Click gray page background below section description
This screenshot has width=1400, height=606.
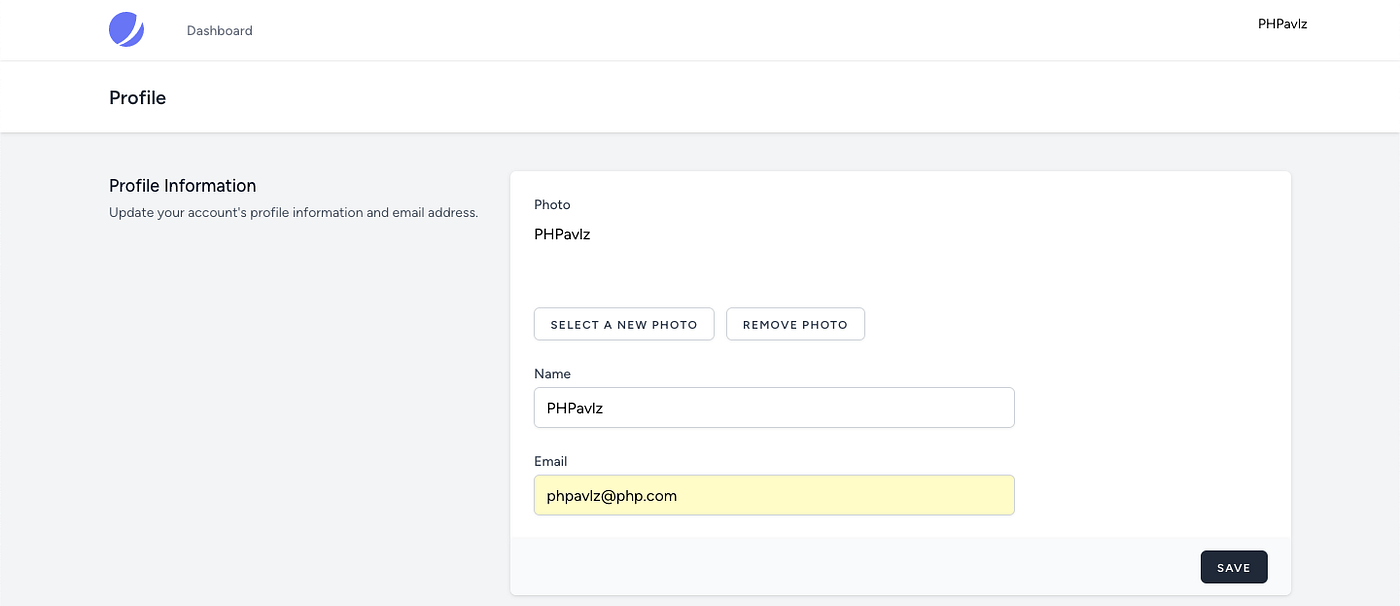[x=290, y=400]
